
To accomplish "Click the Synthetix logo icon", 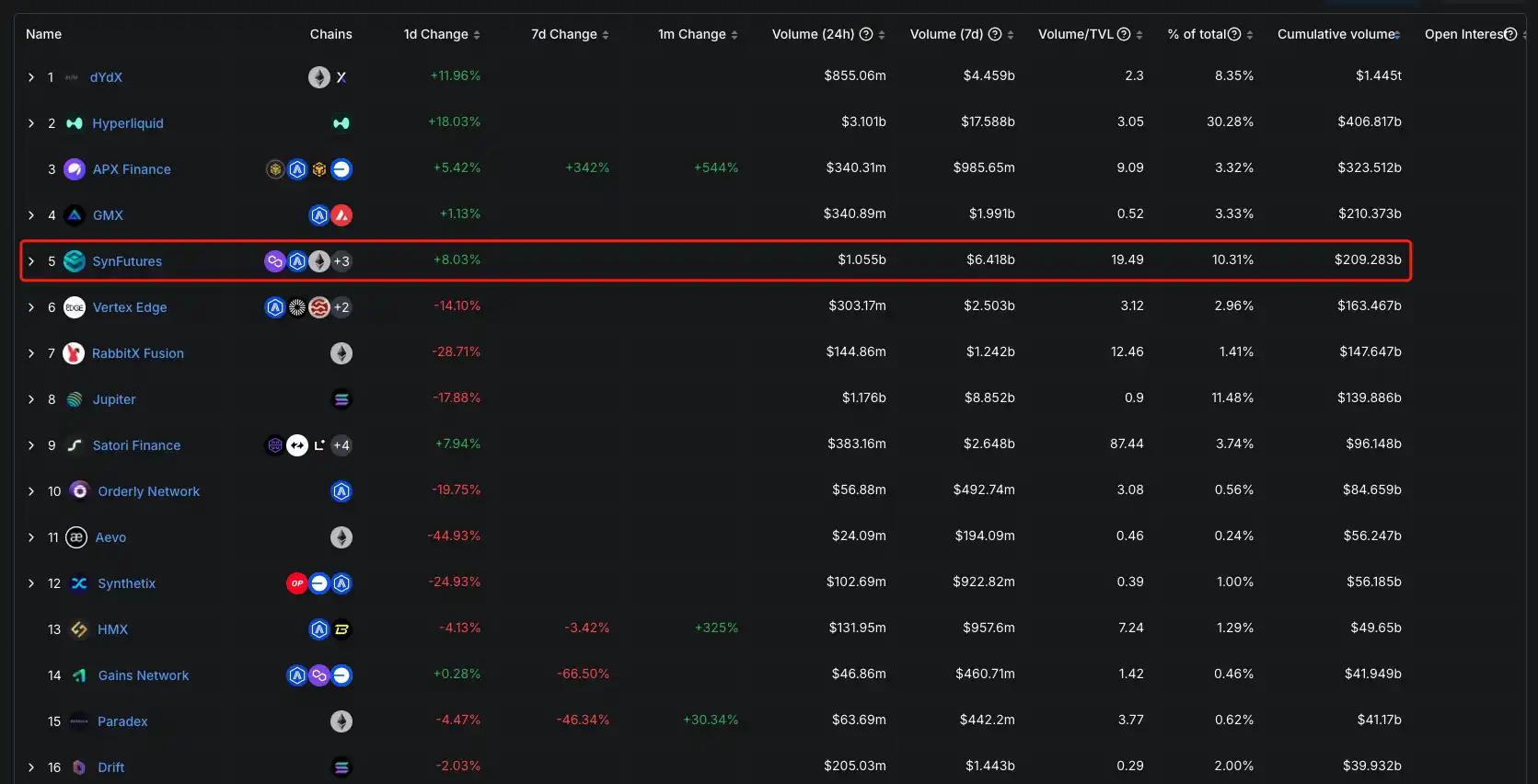I will pos(79,583).
